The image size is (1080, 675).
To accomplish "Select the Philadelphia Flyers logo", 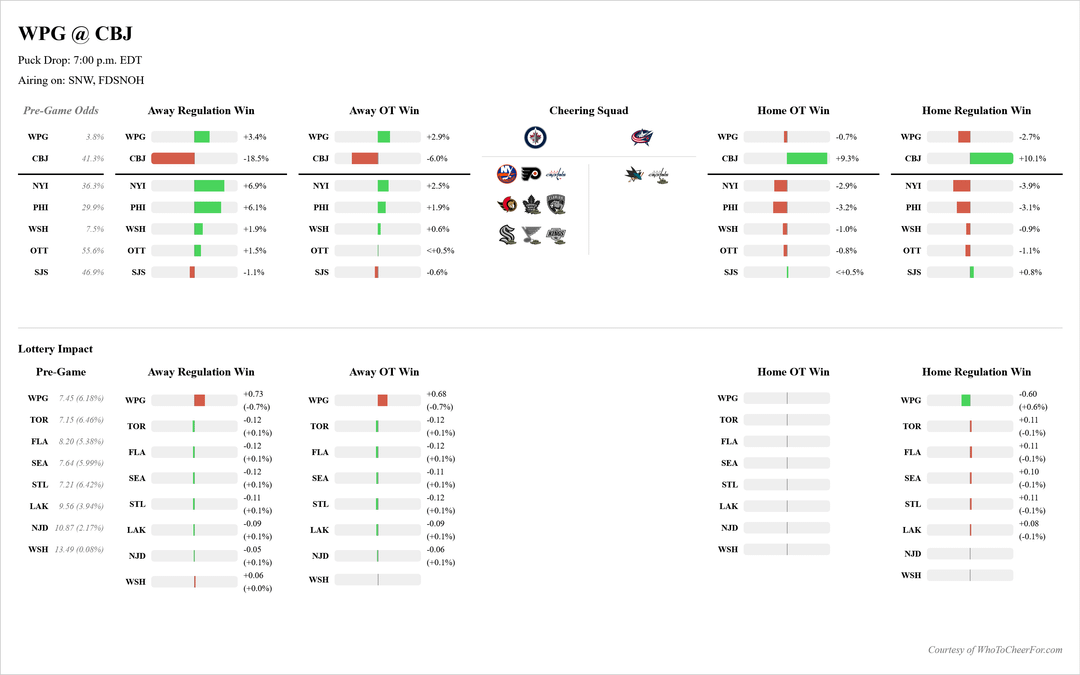I will click(531, 175).
